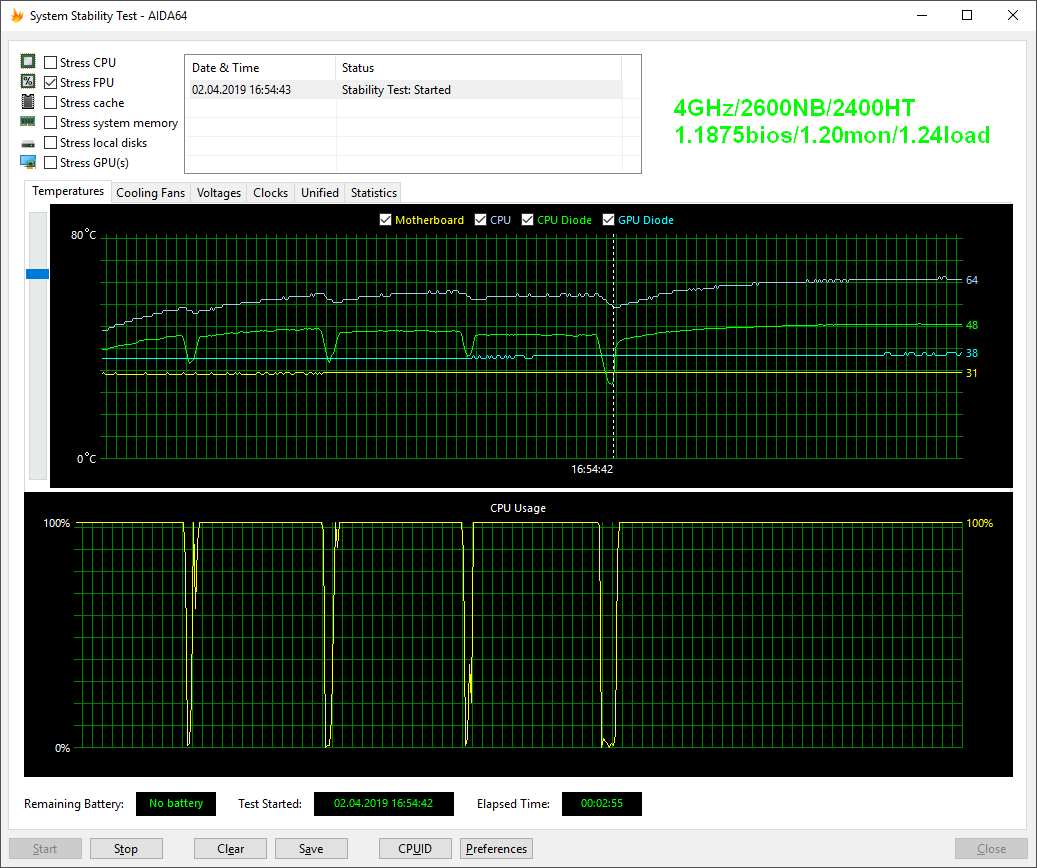Screen dimensions: 1037x868
Task: Click the 16:54:42 marker in temperature graph
Action: (592, 469)
